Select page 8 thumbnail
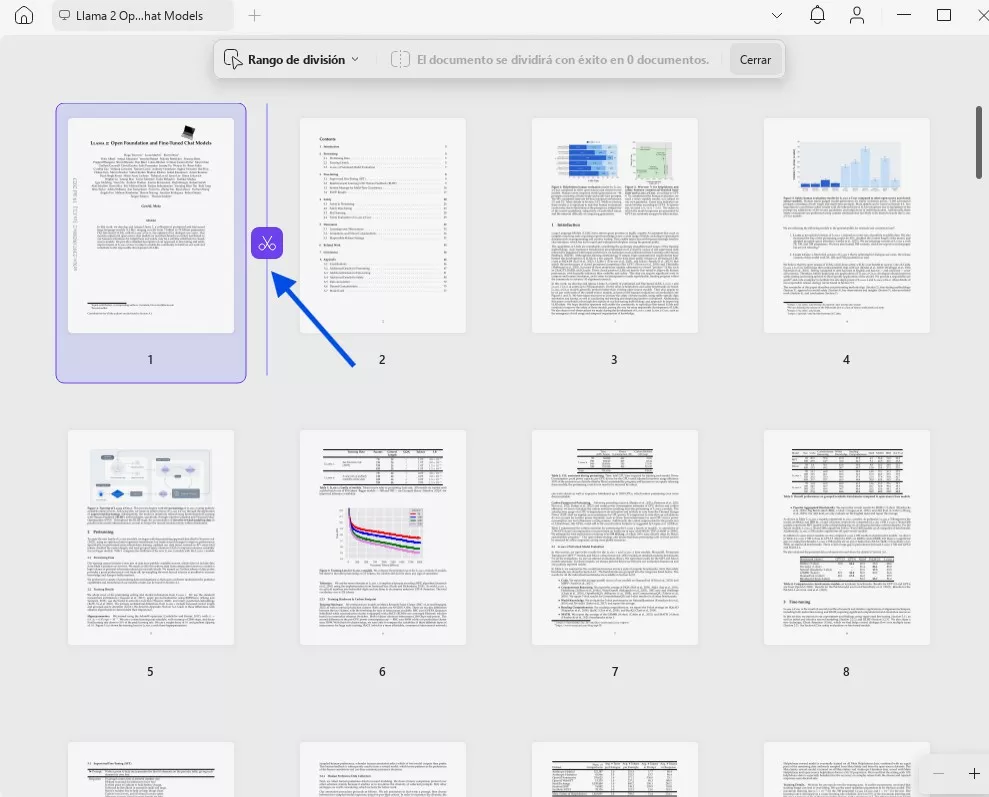Viewport: 989px width, 797px height. (x=847, y=537)
